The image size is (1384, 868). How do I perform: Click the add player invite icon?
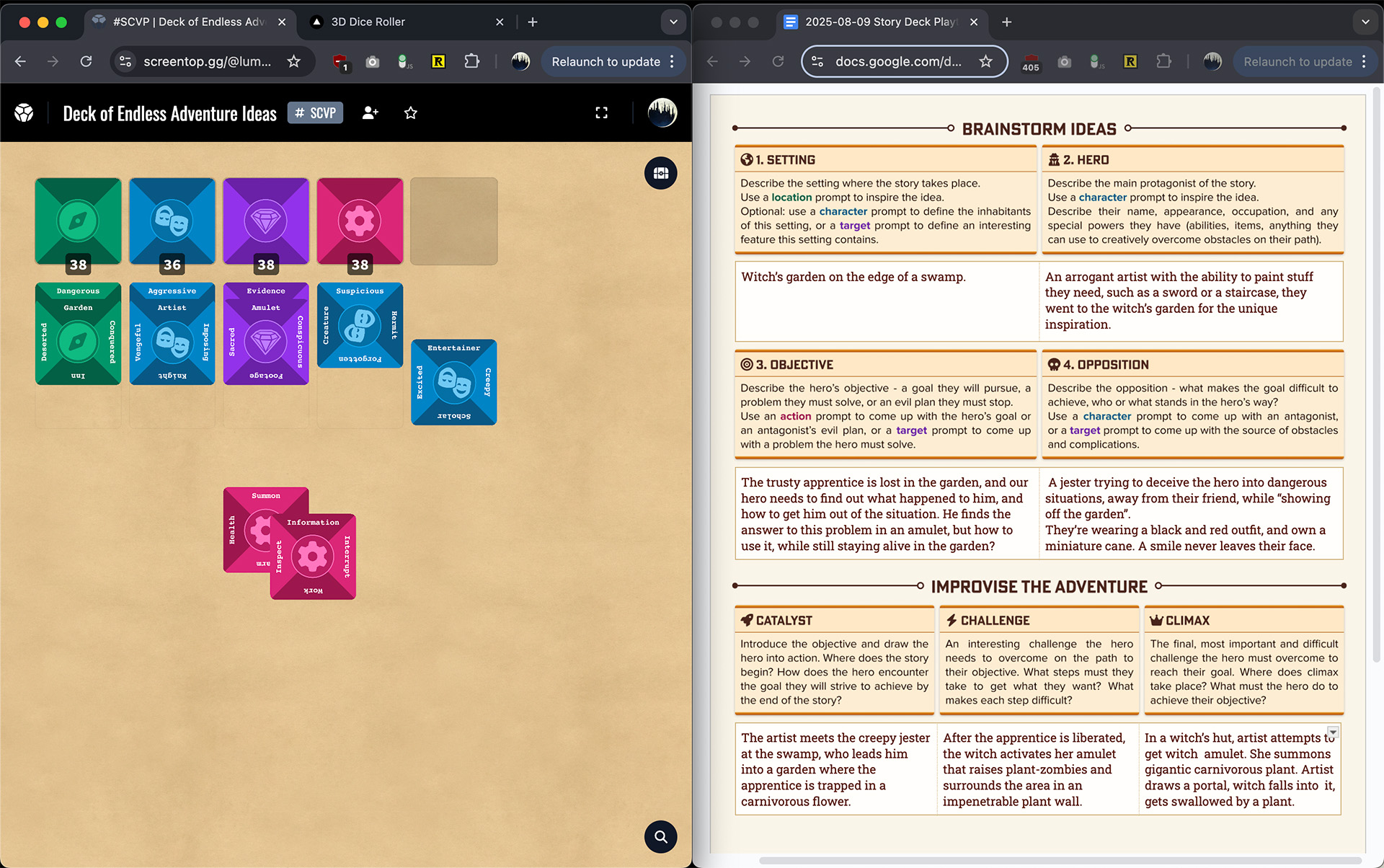click(370, 113)
